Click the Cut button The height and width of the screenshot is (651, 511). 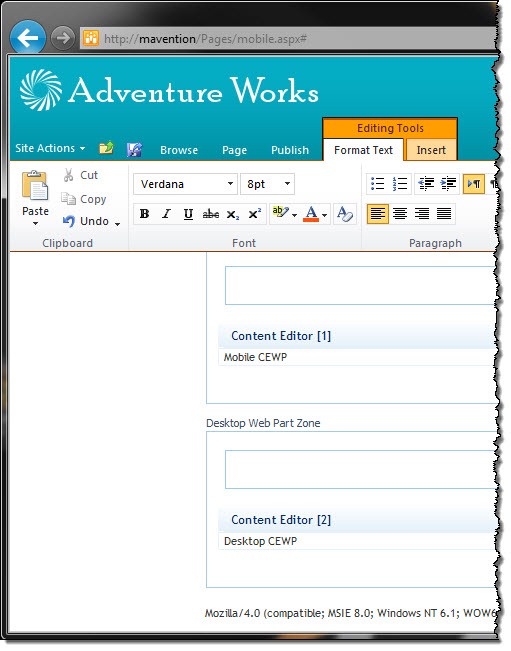(x=81, y=175)
